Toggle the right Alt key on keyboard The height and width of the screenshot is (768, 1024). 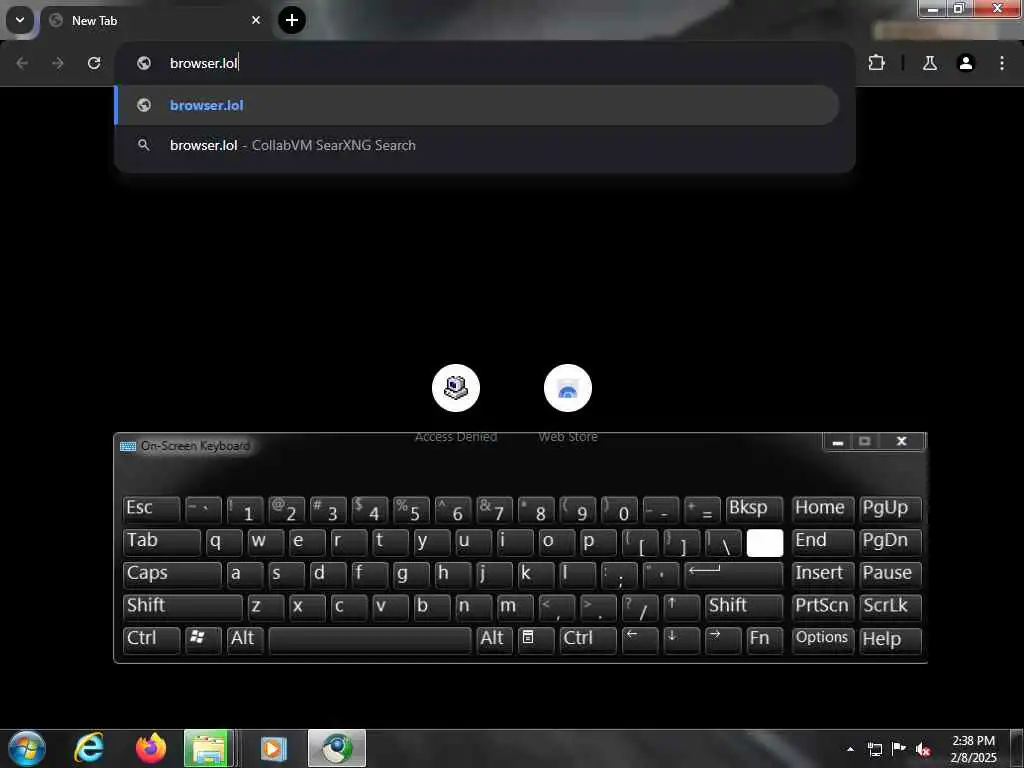494,639
